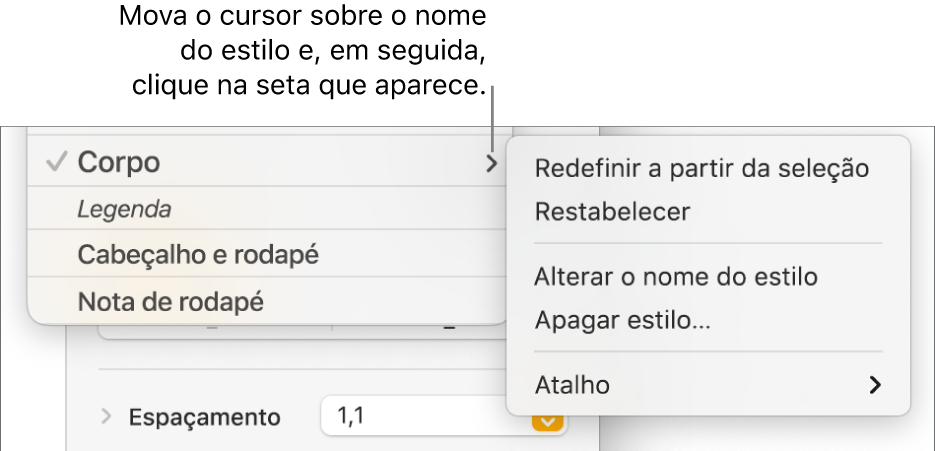The image size is (935, 451).
Task: Click the checkmark beside the Corpo style
Action: coord(57,162)
